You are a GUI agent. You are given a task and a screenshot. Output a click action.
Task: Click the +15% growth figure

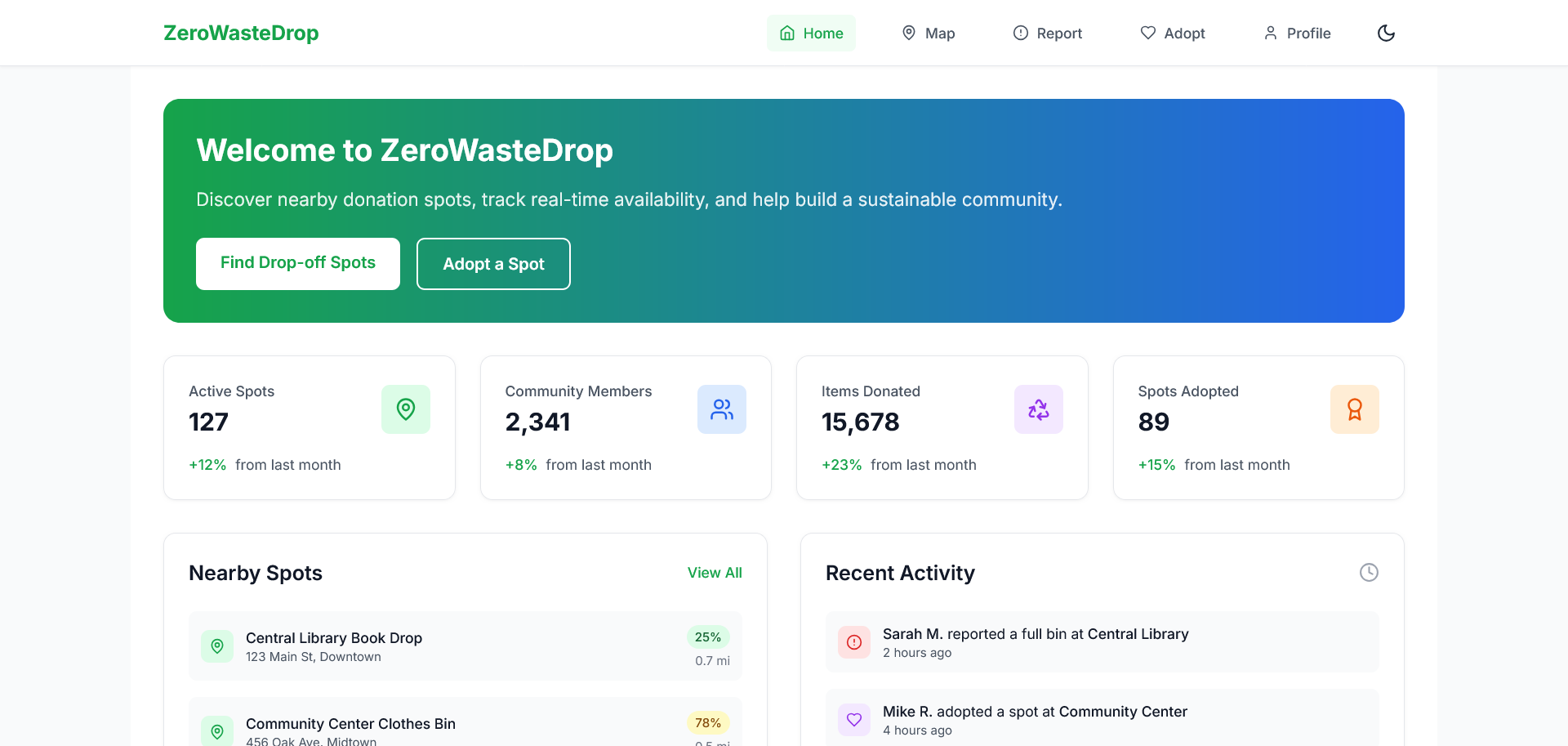click(x=1156, y=465)
